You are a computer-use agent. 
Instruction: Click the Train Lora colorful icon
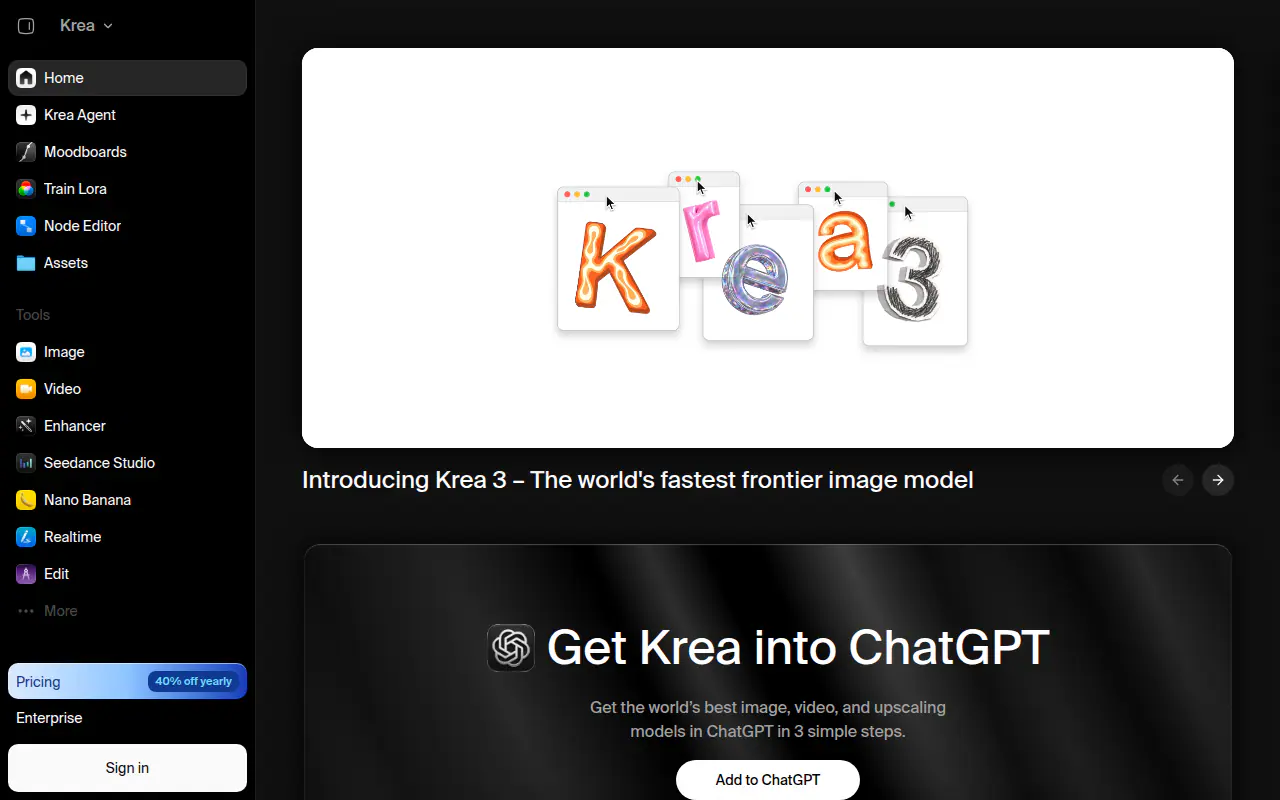click(x=26, y=189)
